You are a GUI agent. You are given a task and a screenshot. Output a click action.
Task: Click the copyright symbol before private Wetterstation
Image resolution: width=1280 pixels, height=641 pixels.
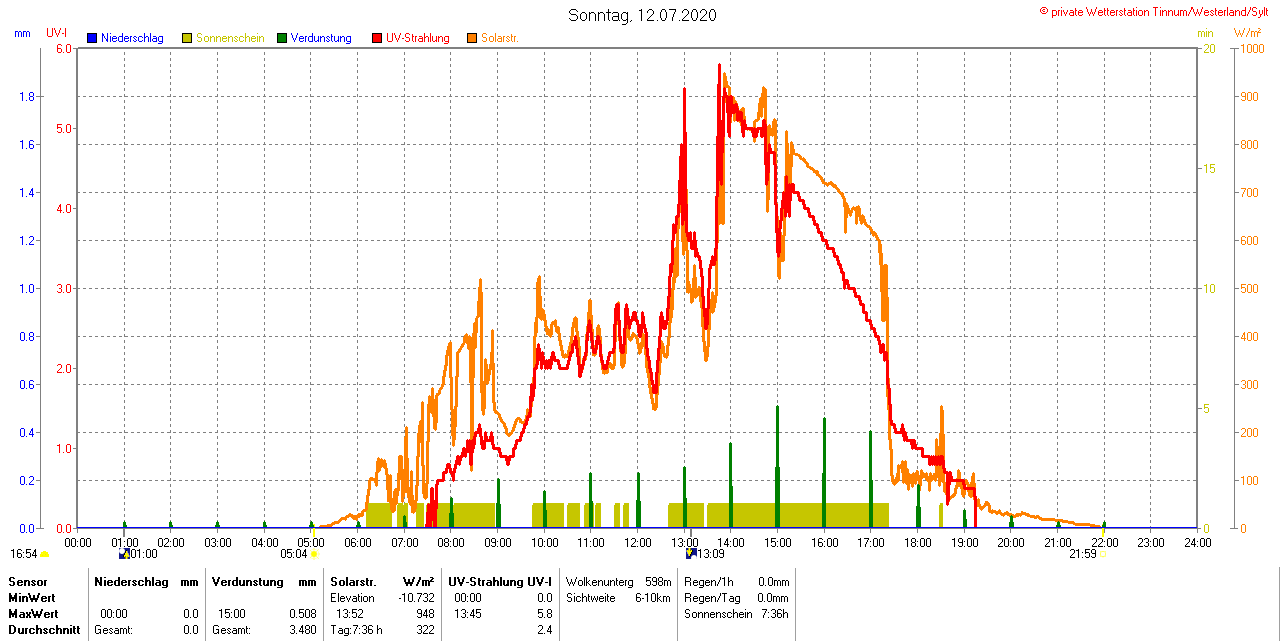(1044, 11)
